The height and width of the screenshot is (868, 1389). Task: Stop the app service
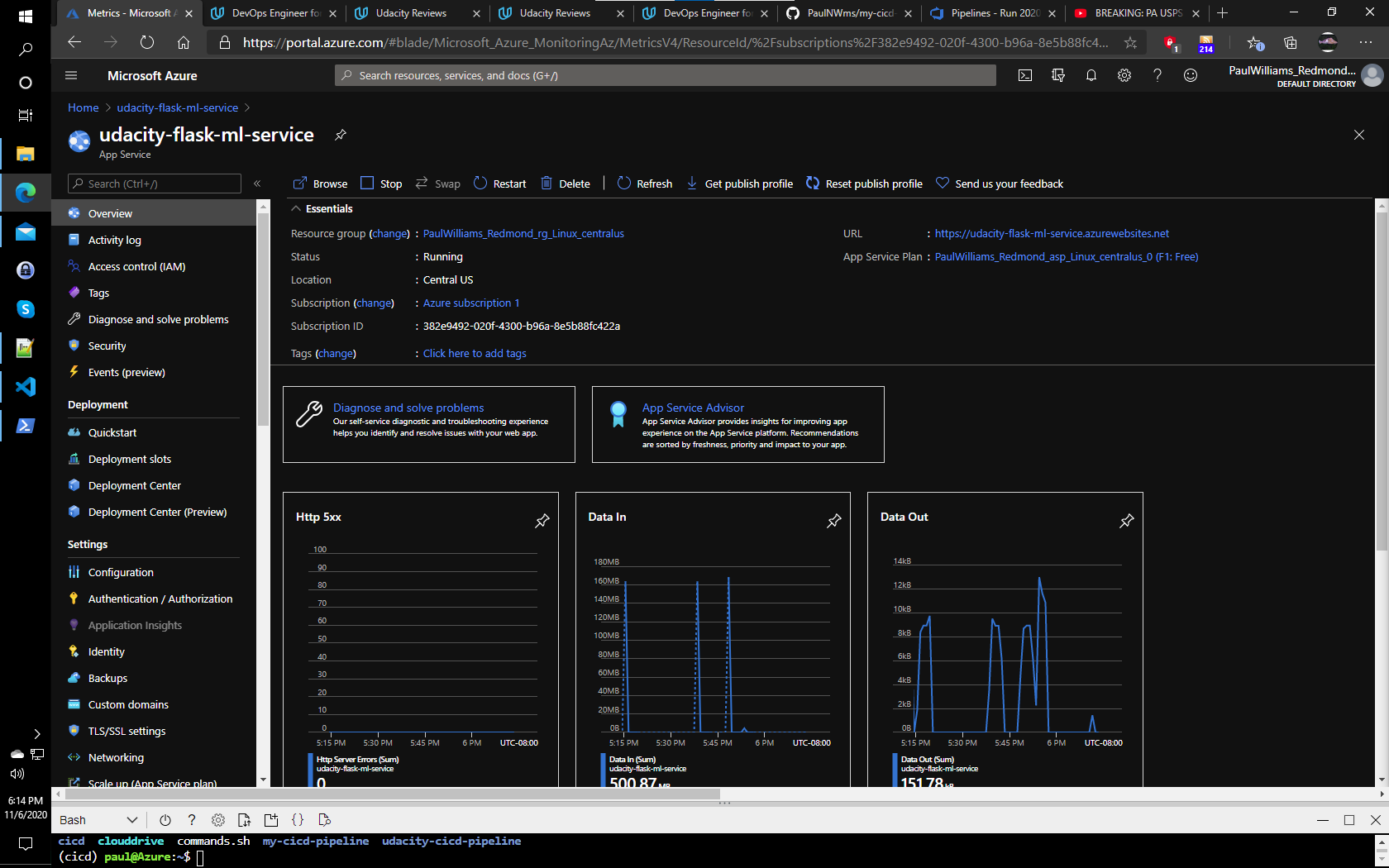click(381, 184)
